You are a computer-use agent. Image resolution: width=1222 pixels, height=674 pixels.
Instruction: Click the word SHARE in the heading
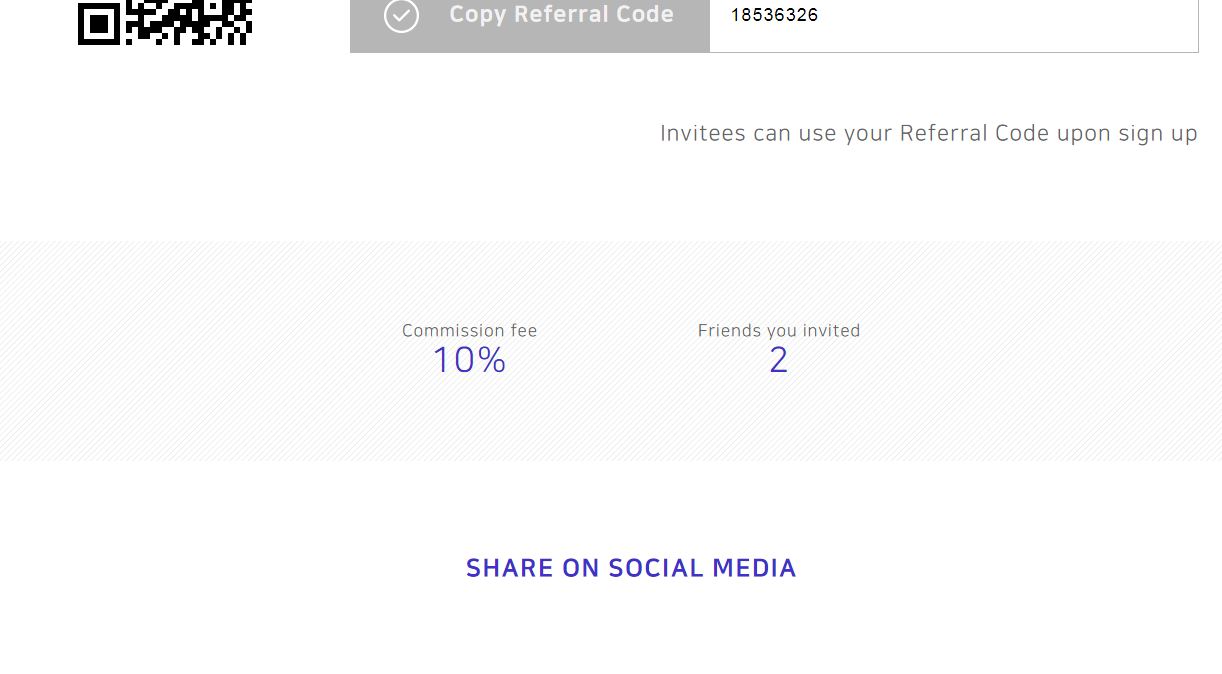pyautogui.click(x=510, y=568)
